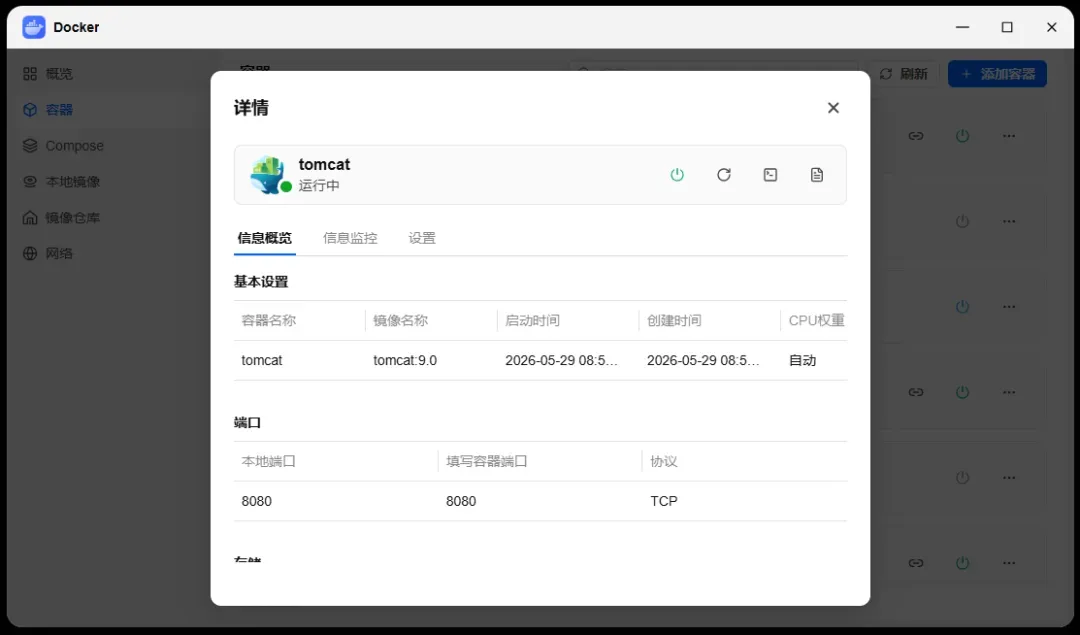Click the 协议 column header
The width and height of the screenshot is (1080, 635).
point(664,461)
